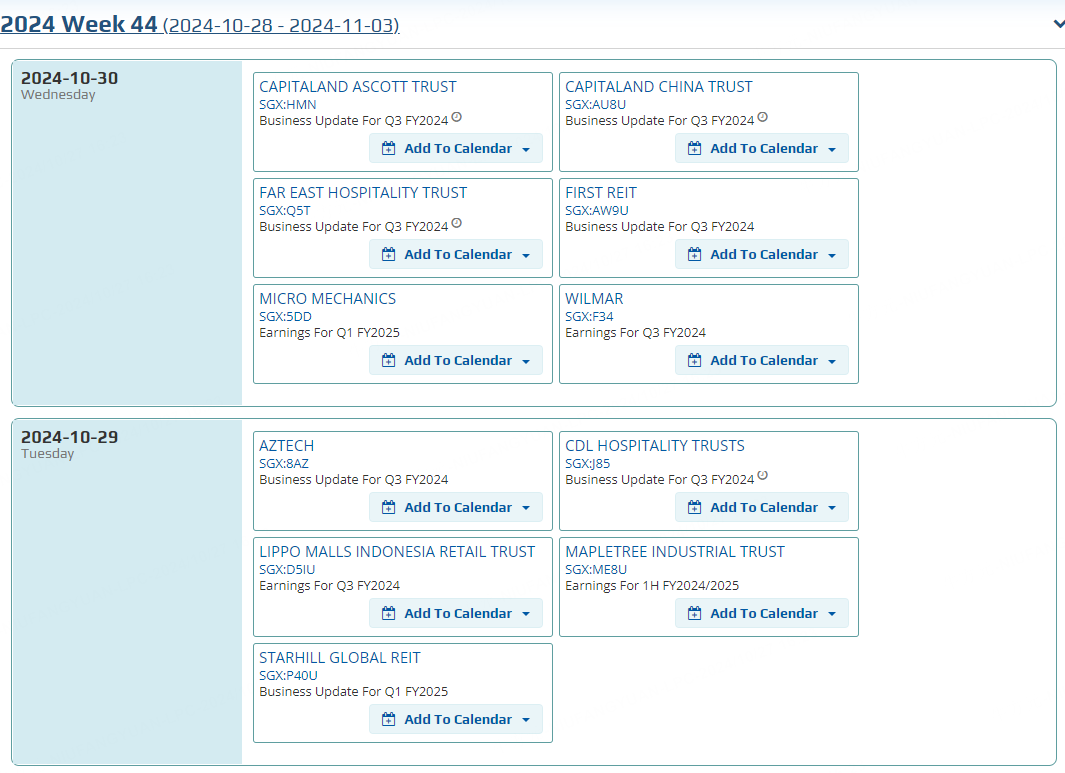Open LIPPO MALLS INDONESIA RETAIL TRUST link
The height and width of the screenshot is (773, 1065).
397,552
